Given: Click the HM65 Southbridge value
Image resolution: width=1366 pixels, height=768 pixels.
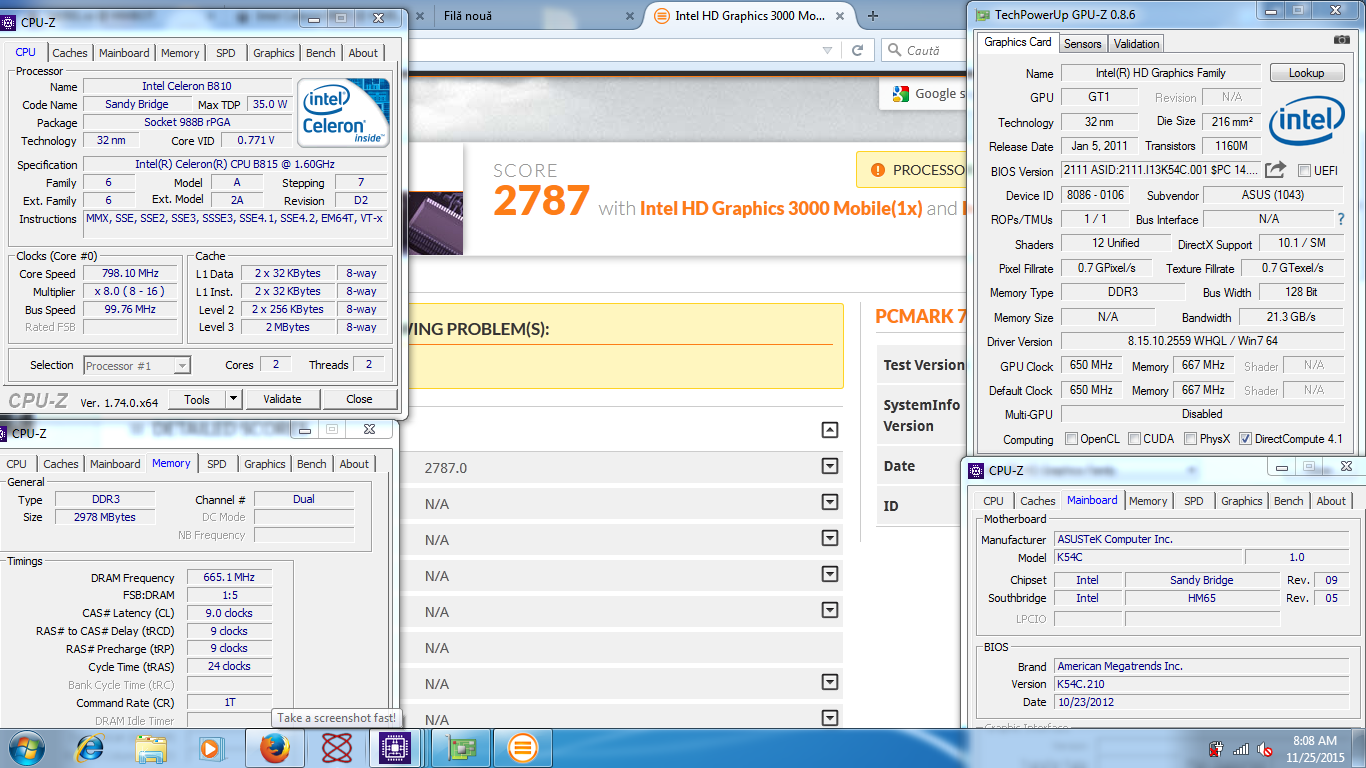Looking at the screenshot, I should pos(1202,598).
